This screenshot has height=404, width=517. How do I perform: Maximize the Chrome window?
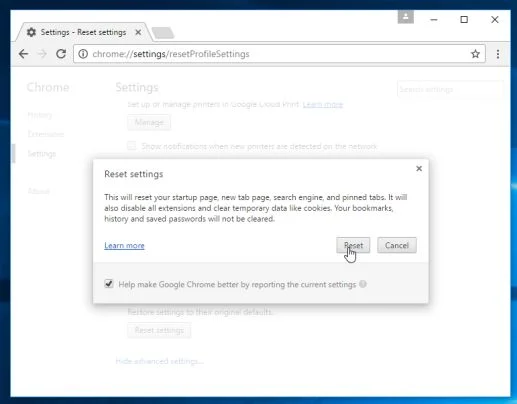click(x=464, y=20)
